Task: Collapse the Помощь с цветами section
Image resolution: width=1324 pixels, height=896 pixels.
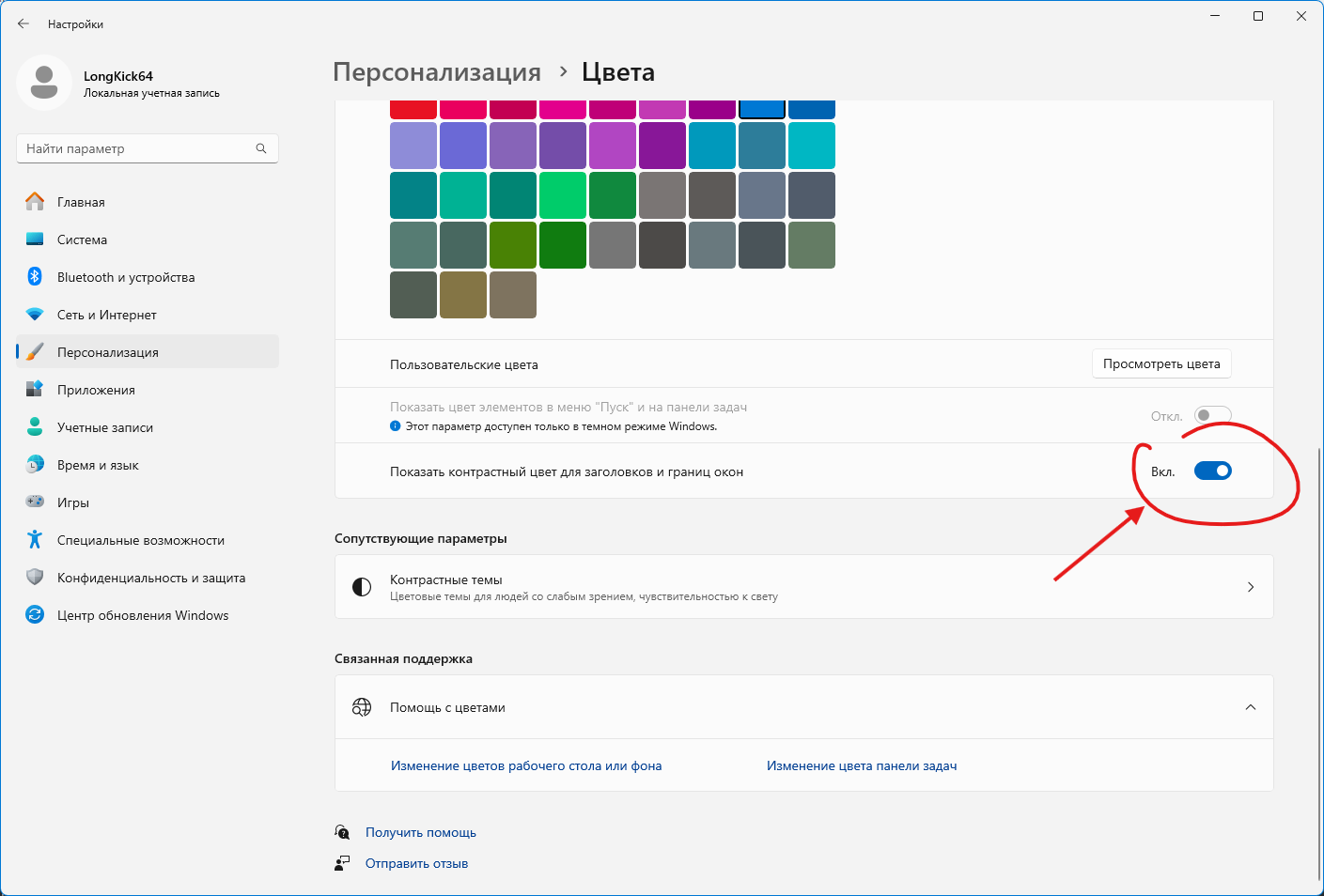Action: coord(1251,707)
